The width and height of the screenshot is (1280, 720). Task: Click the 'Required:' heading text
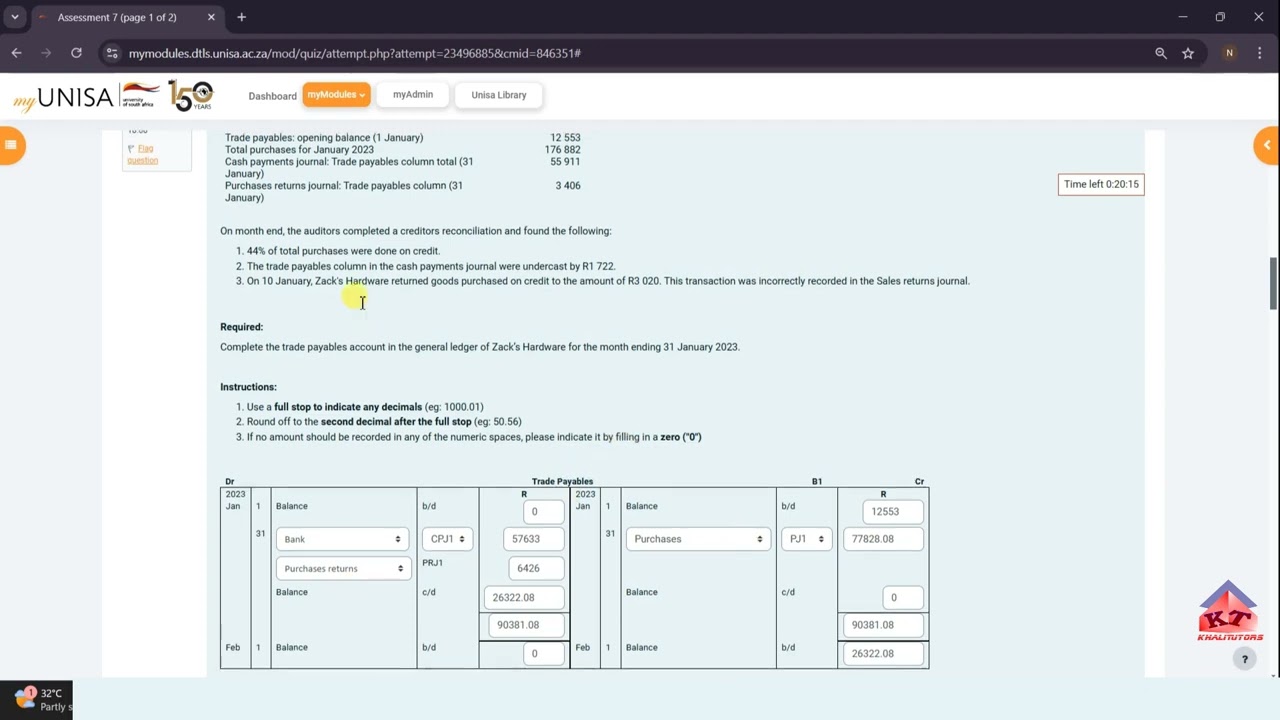241,327
